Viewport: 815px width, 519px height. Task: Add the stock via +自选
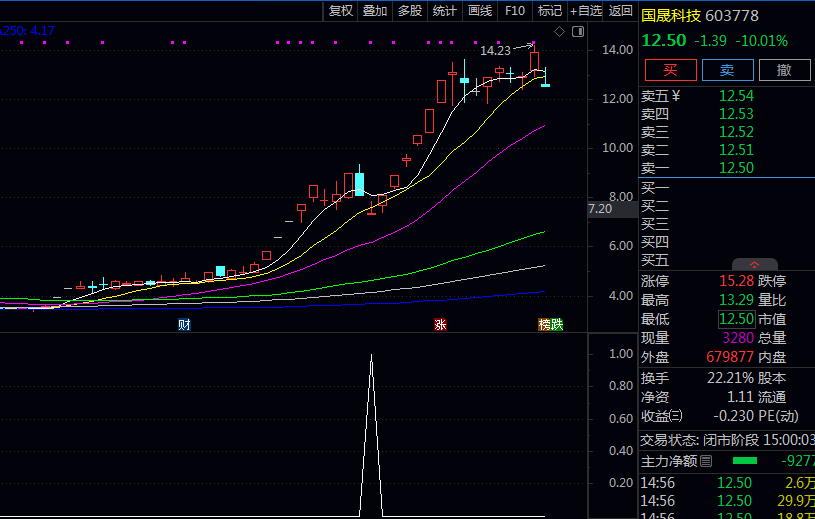pyautogui.click(x=586, y=10)
